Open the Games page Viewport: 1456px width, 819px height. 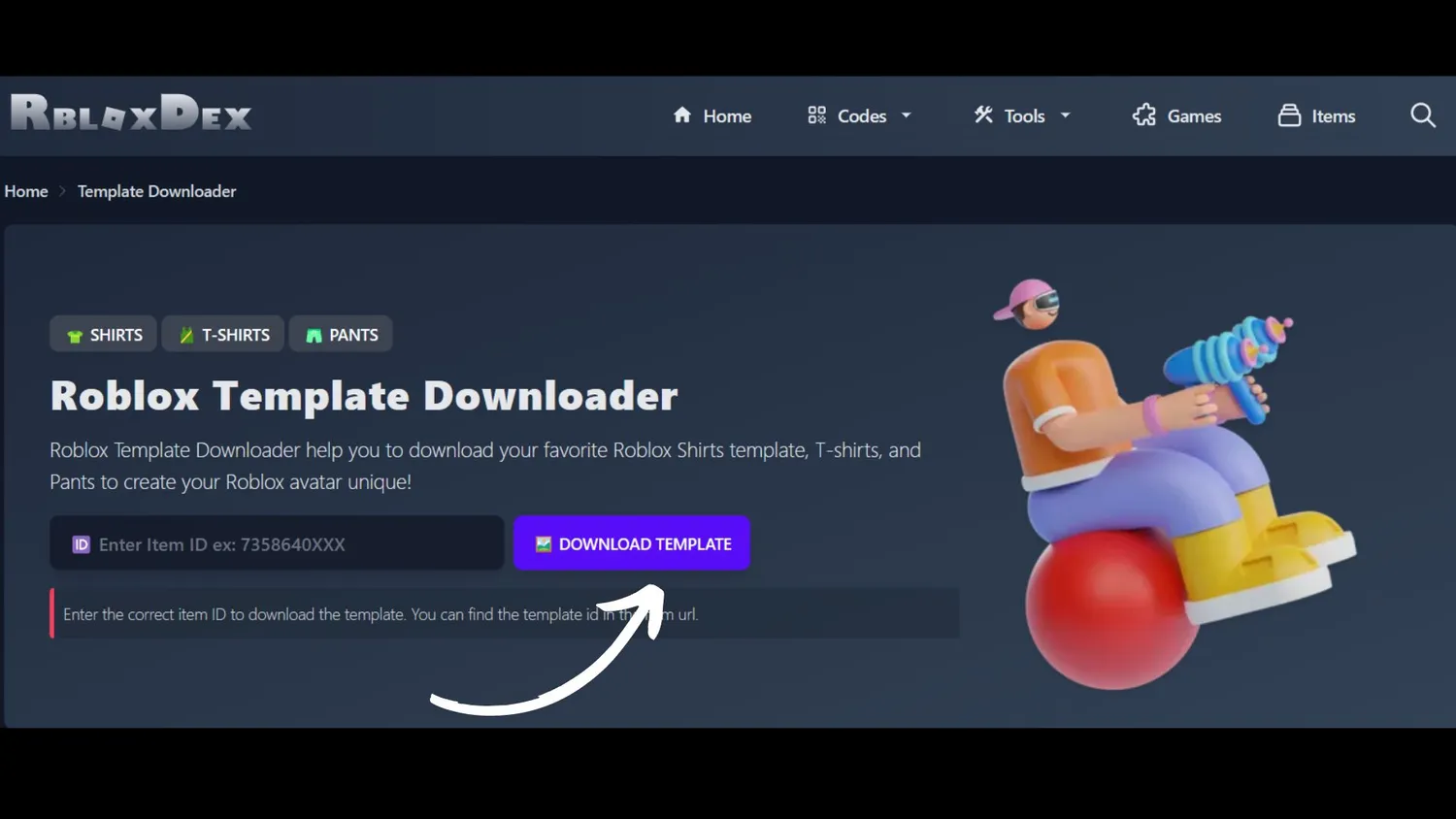(x=1176, y=115)
